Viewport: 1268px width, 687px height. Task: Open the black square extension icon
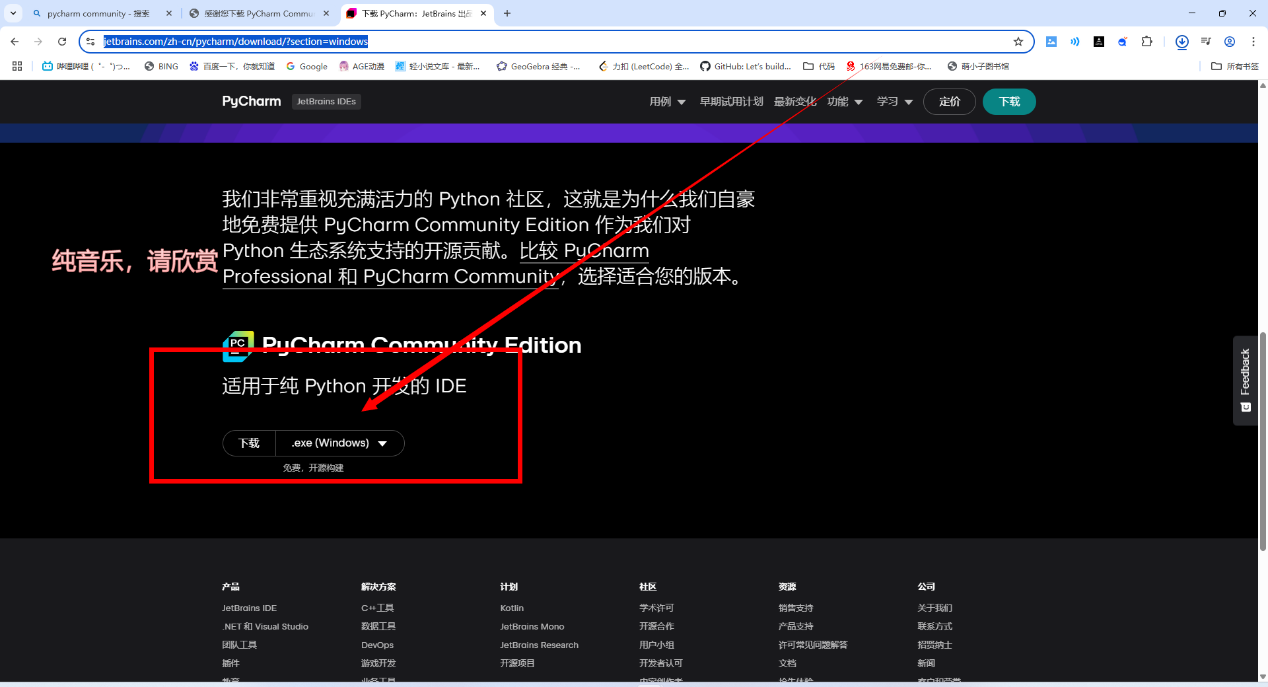1098,41
